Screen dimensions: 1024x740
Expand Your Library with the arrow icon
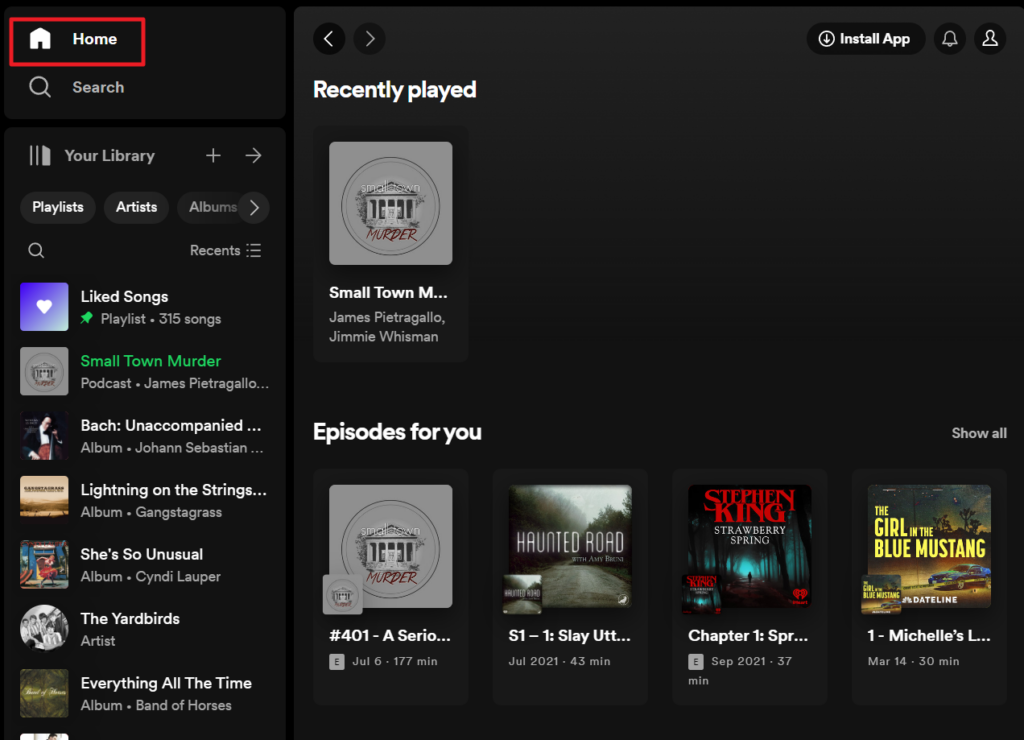click(x=253, y=155)
